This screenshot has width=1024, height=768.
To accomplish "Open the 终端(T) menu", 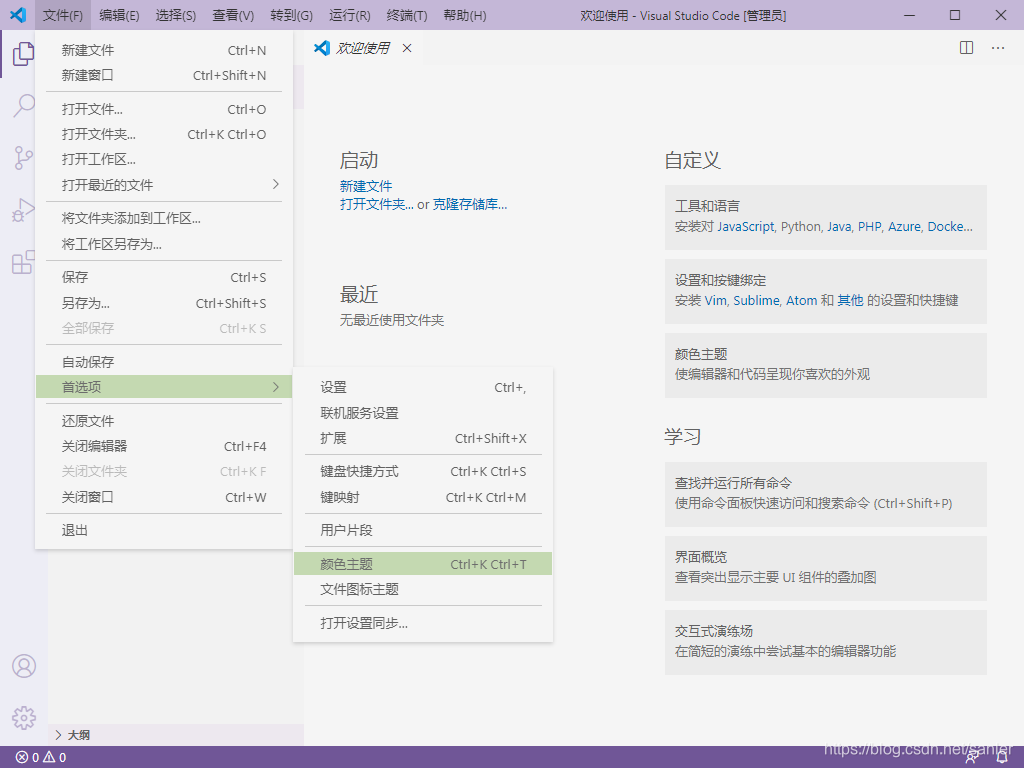I will [407, 15].
